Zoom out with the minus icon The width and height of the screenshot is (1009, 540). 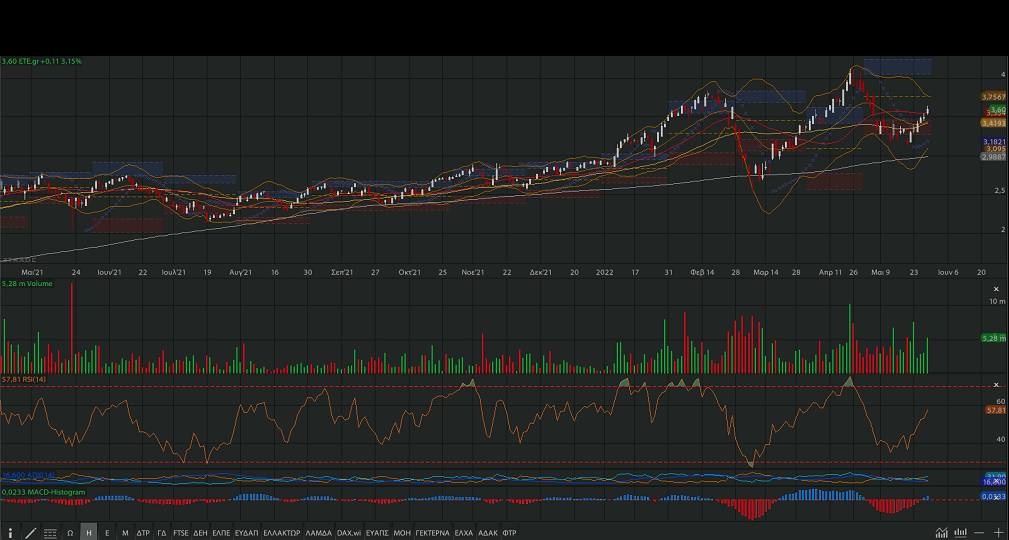pos(980,532)
